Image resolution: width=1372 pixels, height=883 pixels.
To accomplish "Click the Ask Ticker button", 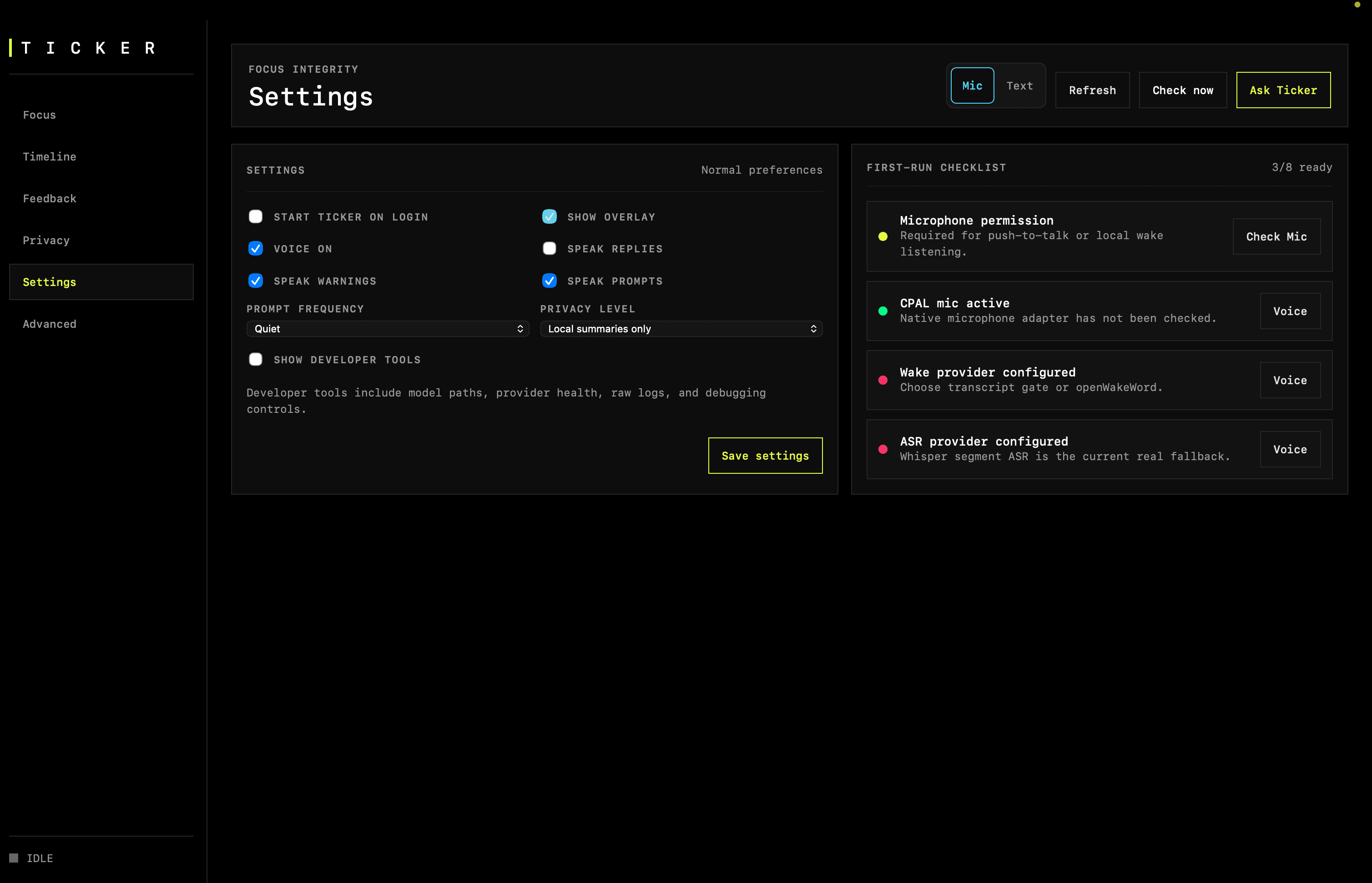I will 1283,90.
